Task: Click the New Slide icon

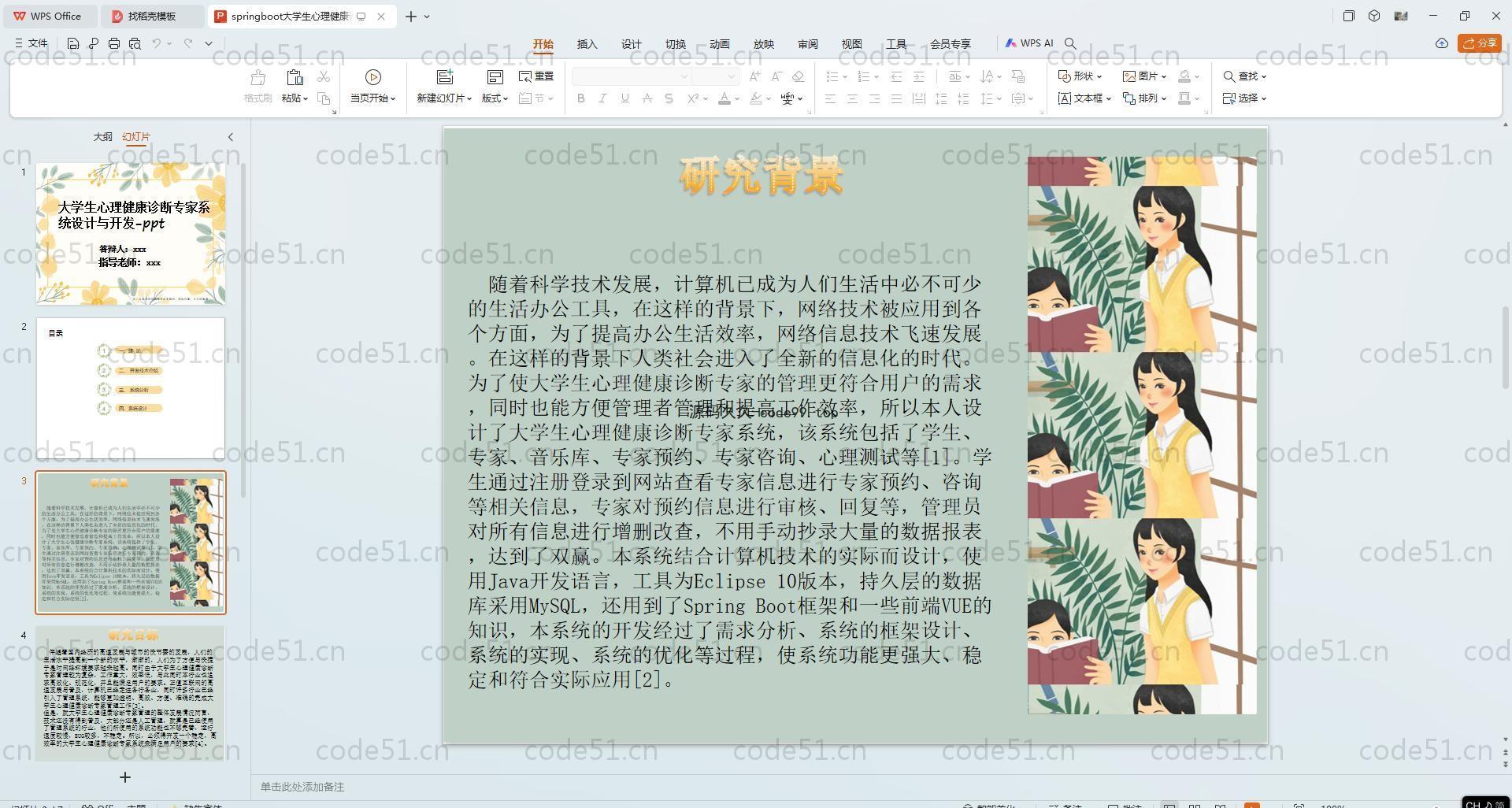Action: pyautogui.click(x=445, y=77)
